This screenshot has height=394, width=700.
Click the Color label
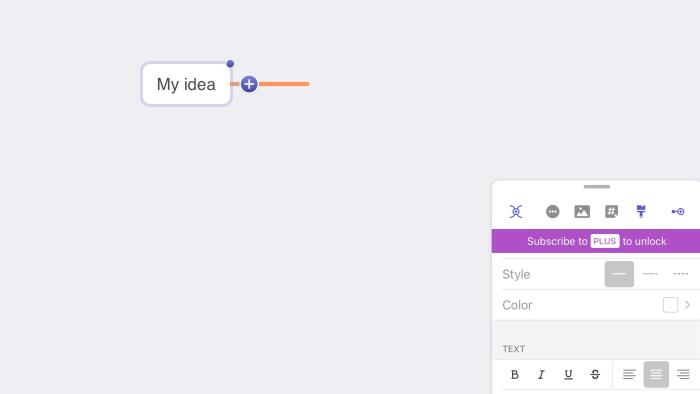coord(517,305)
